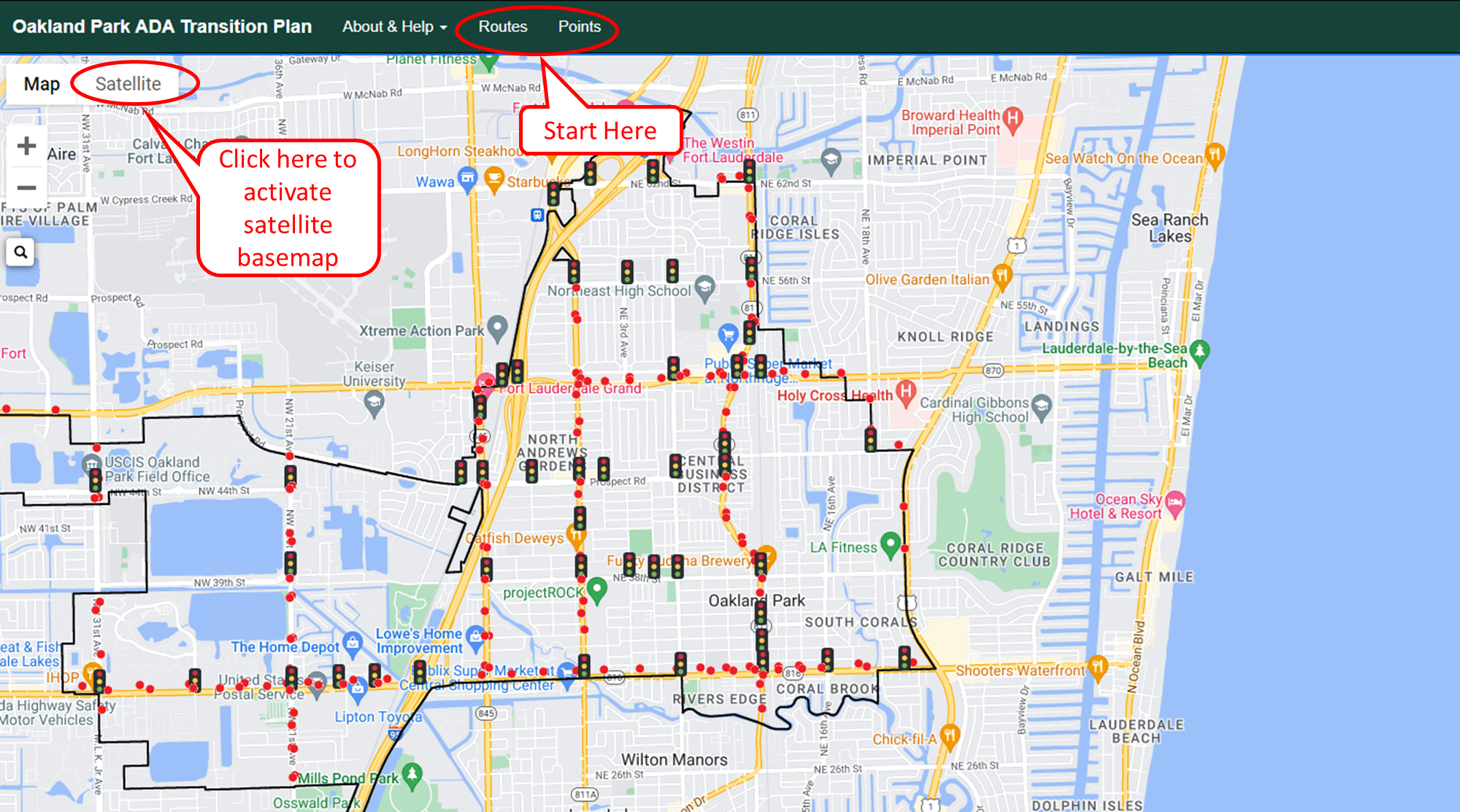Click the LAUDERDALE BEACH label

[x=1136, y=731]
